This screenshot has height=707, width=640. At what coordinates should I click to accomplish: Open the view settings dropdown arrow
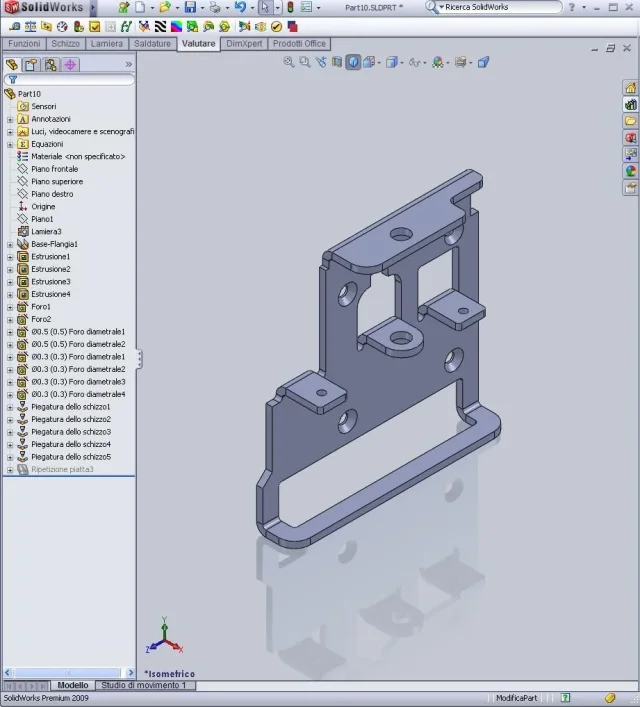pos(470,63)
